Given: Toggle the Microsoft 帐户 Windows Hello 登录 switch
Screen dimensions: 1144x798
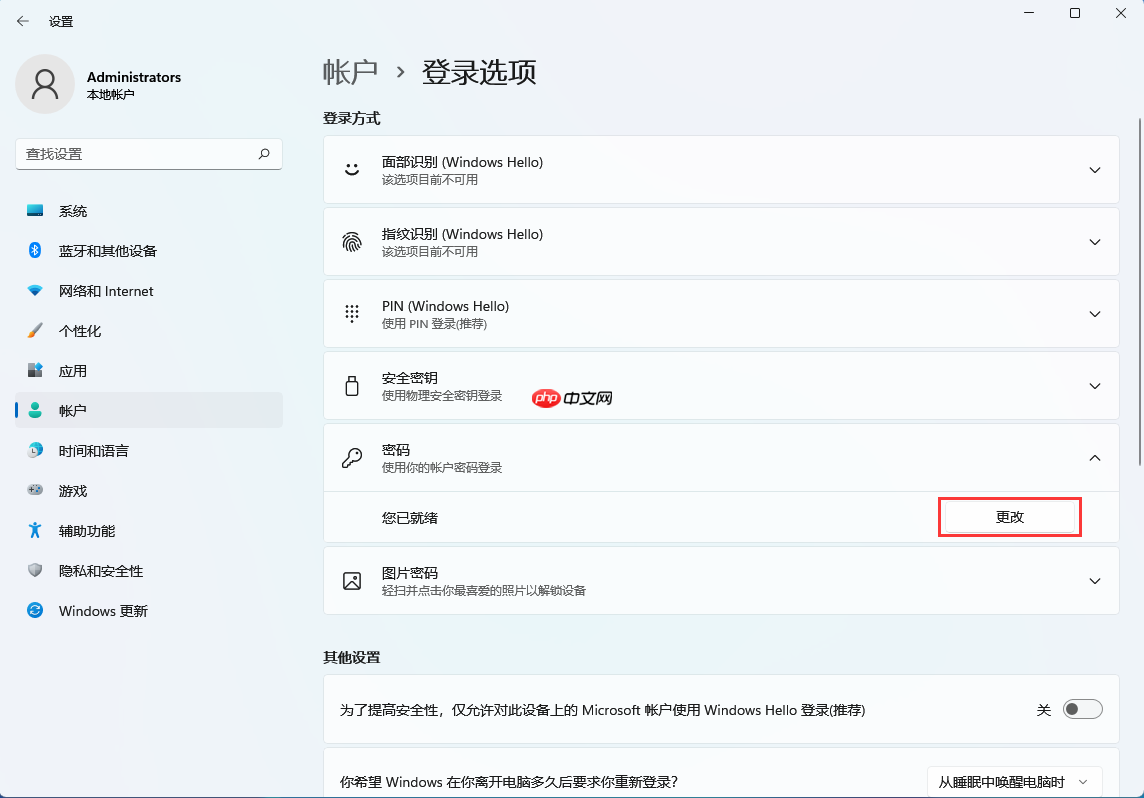Looking at the screenshot, I should (1082, 709).
